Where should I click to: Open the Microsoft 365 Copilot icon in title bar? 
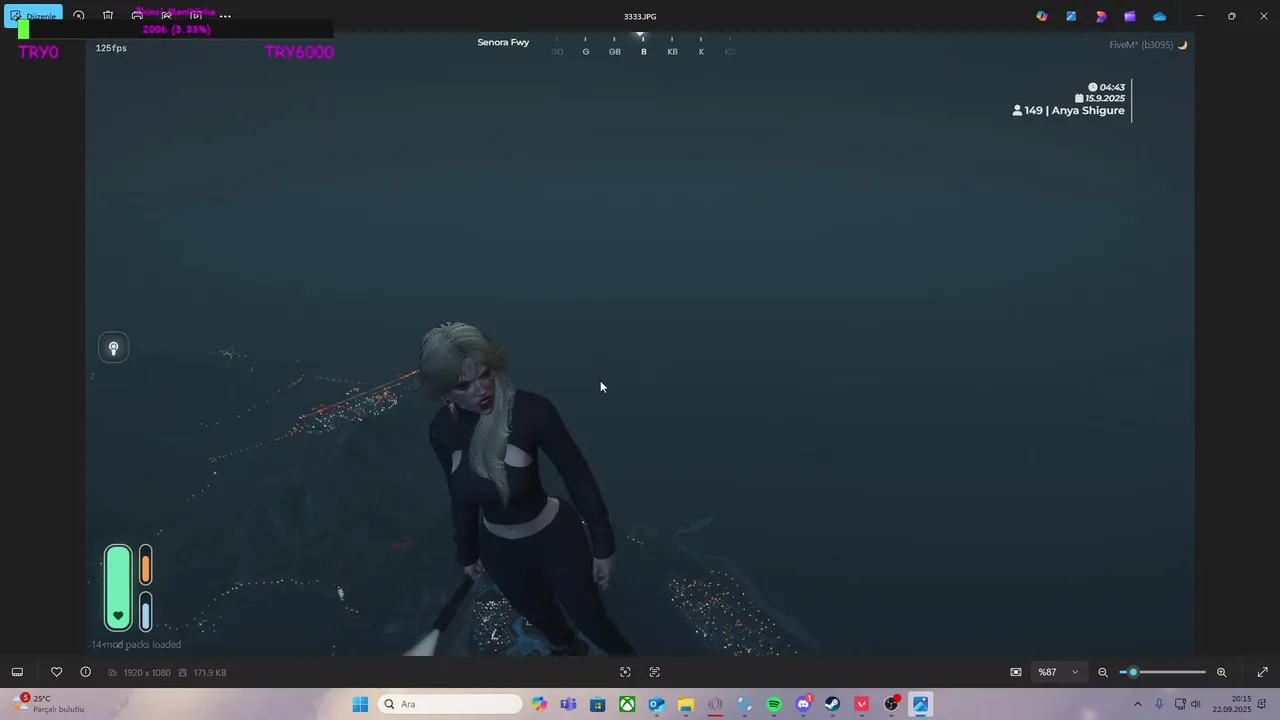pyautogui.click(x=1042, y=16)
